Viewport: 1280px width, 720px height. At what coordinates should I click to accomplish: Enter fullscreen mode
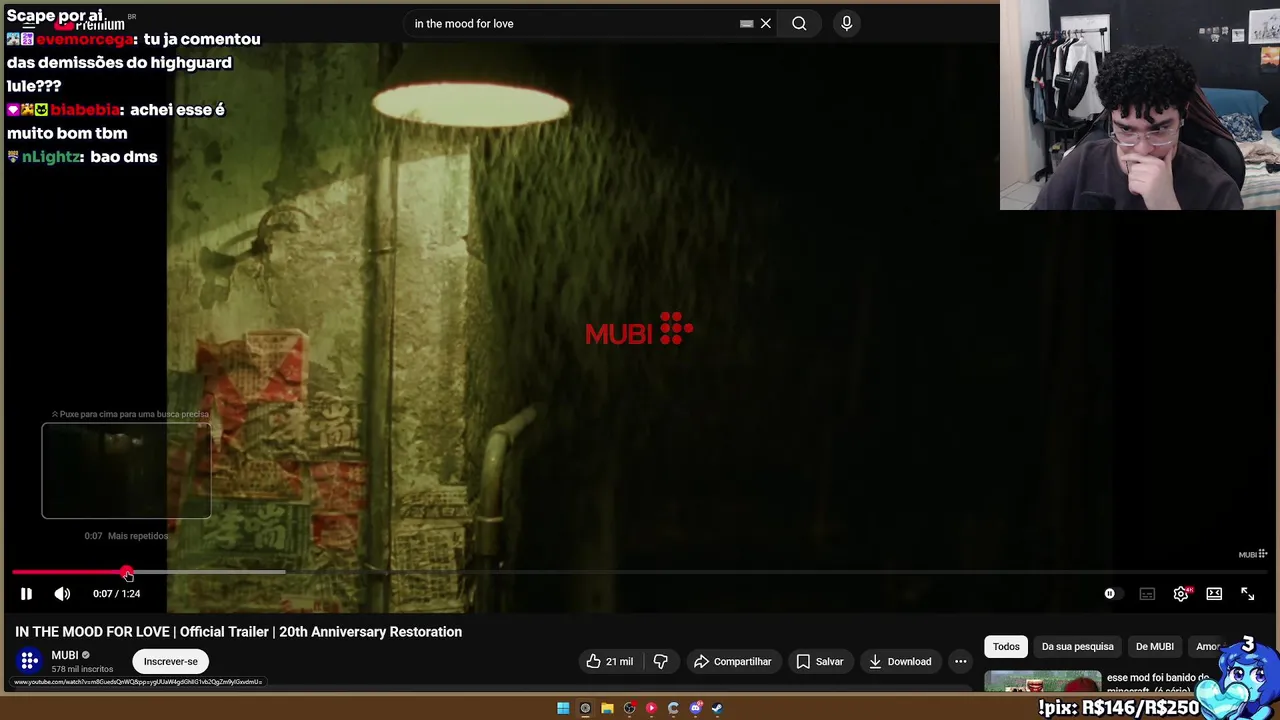click(1248, 594)
